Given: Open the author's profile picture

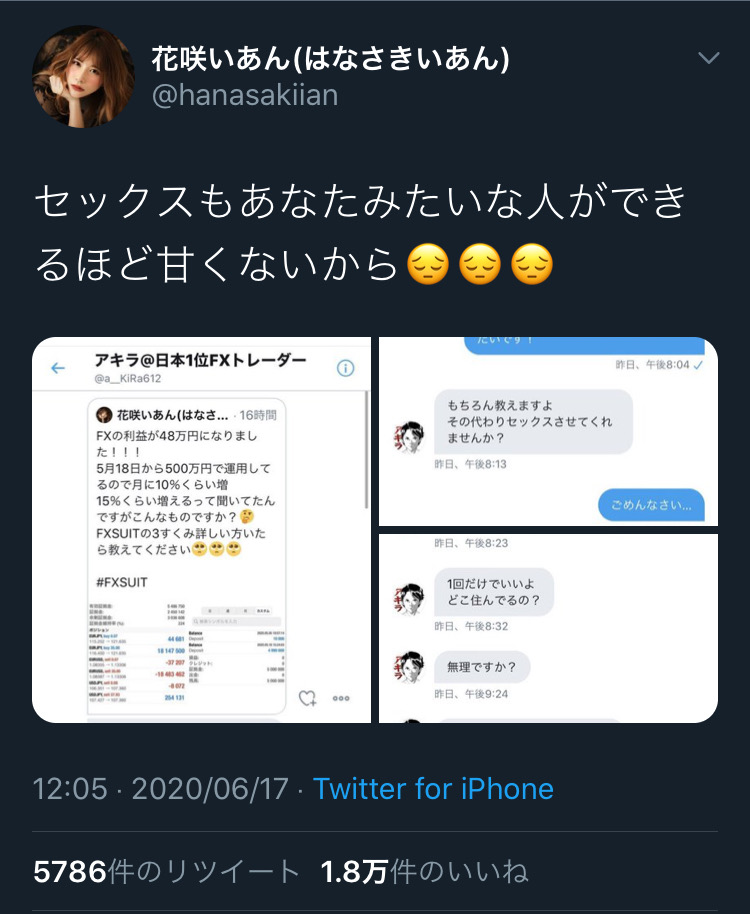Looking at the screenshot, I should point(83,76).
